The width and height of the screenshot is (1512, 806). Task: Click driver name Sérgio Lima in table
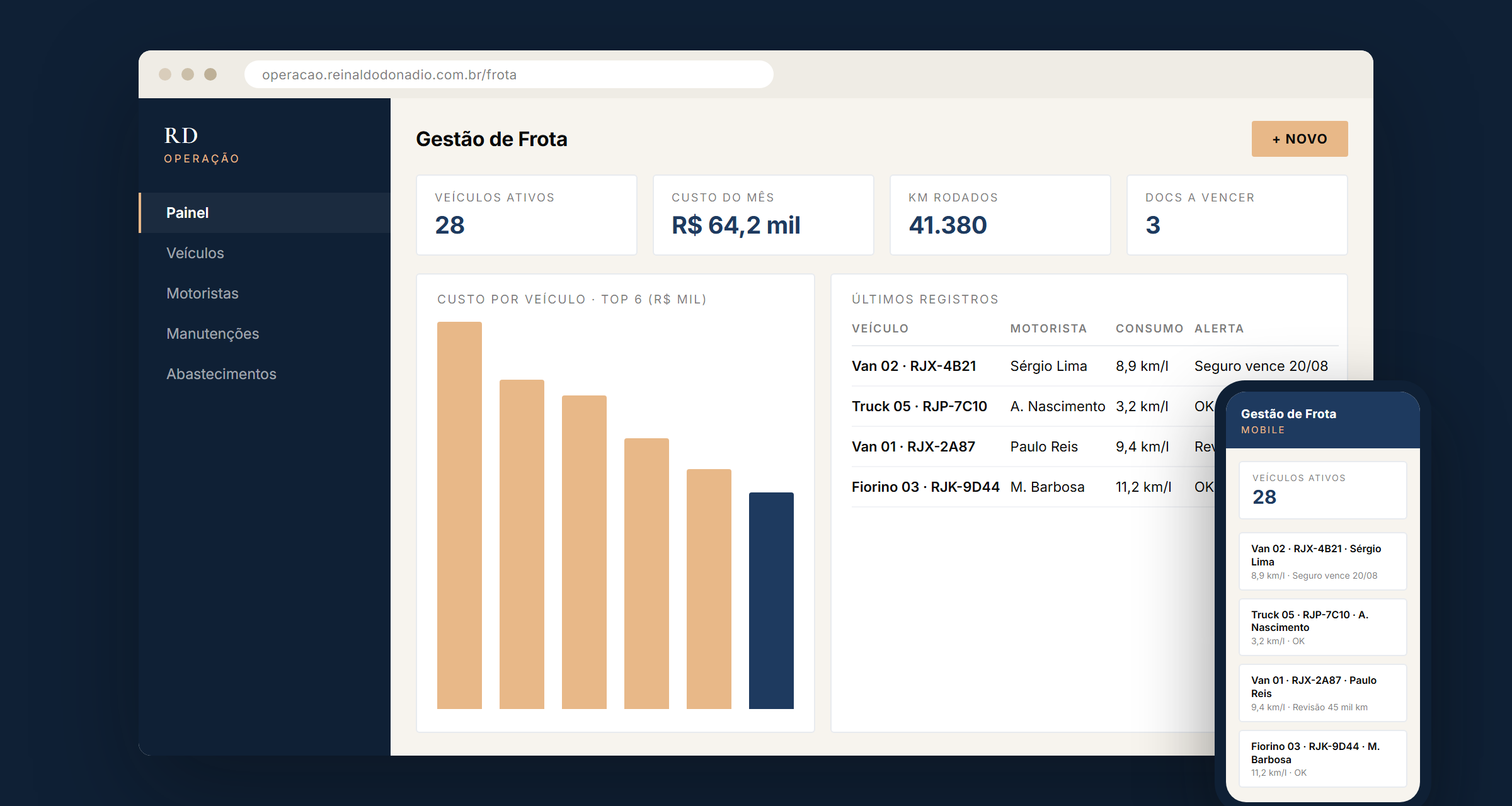1048,366
